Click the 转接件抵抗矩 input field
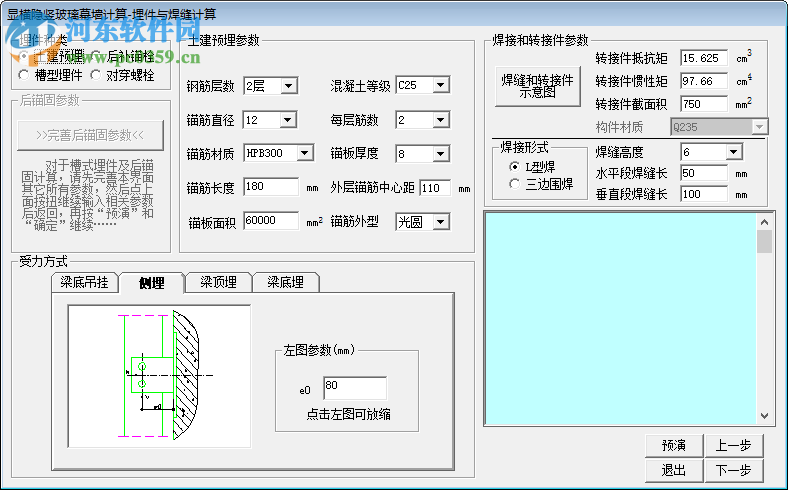The height and width of the screenshot is (490, 788). pyautogui.click(x=704, y=58)
